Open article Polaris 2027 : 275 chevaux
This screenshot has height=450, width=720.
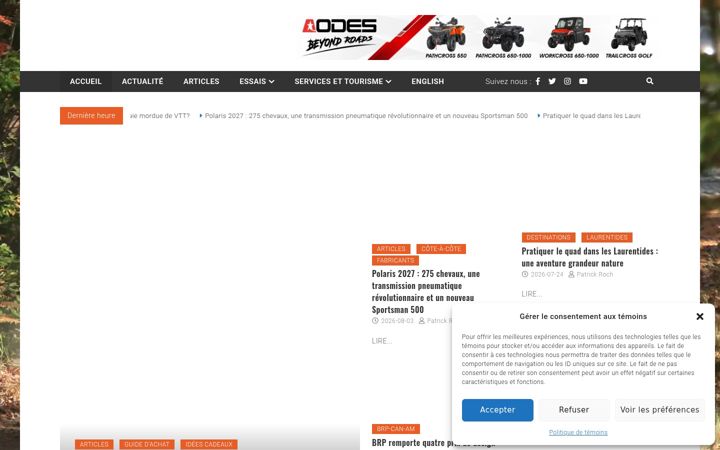tap(426, 292)
